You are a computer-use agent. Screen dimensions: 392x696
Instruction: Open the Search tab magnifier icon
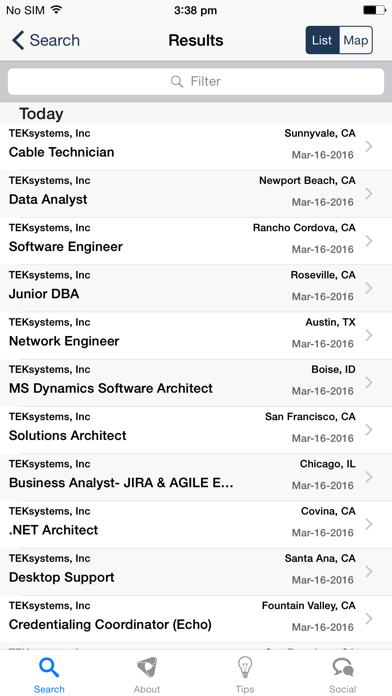coord(49,668)
